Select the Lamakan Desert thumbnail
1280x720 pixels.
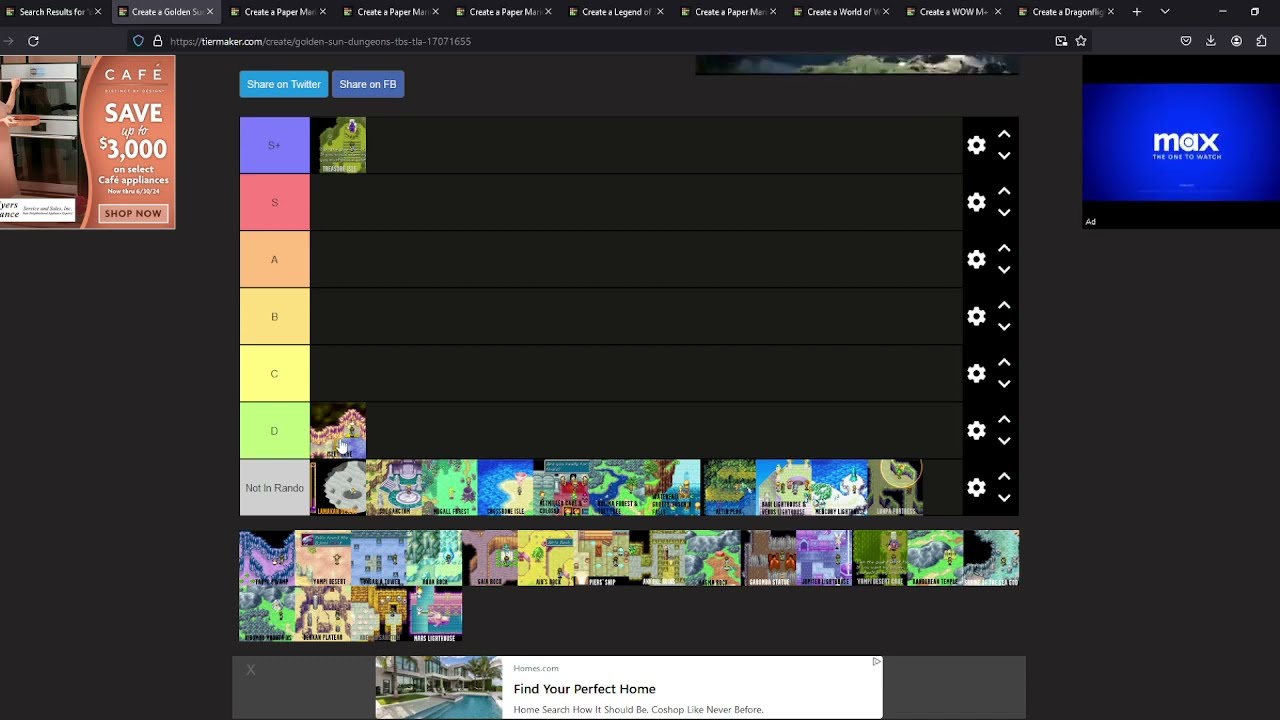point(338,487)
